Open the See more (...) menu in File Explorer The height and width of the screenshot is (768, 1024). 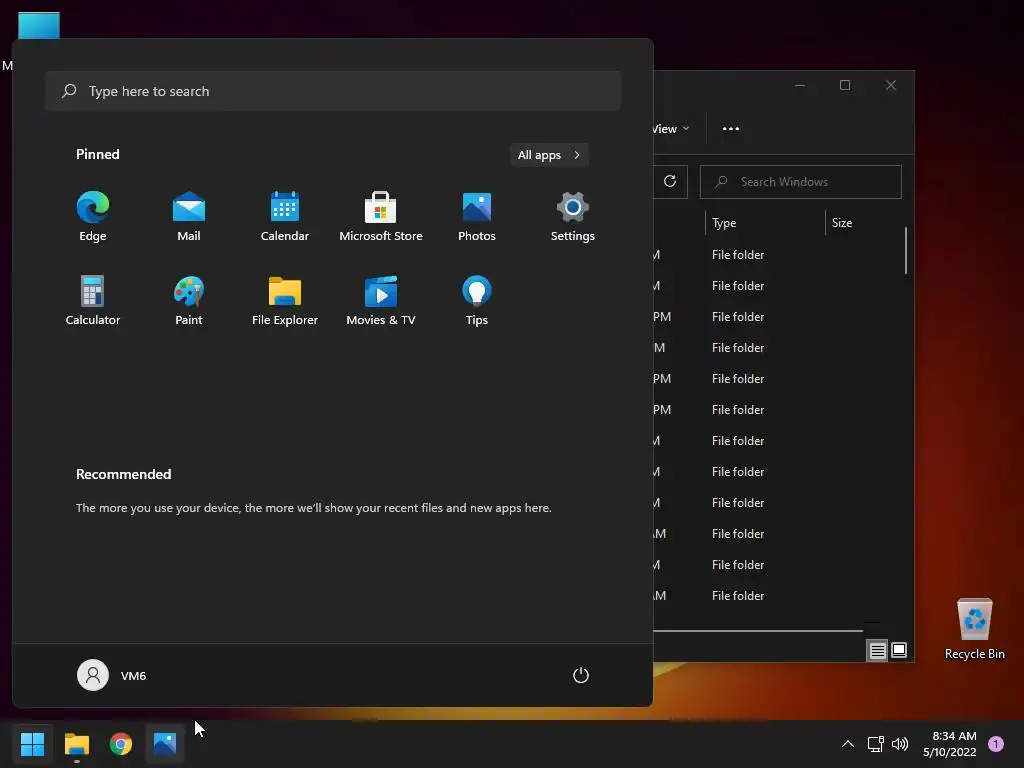click(731, 129)
